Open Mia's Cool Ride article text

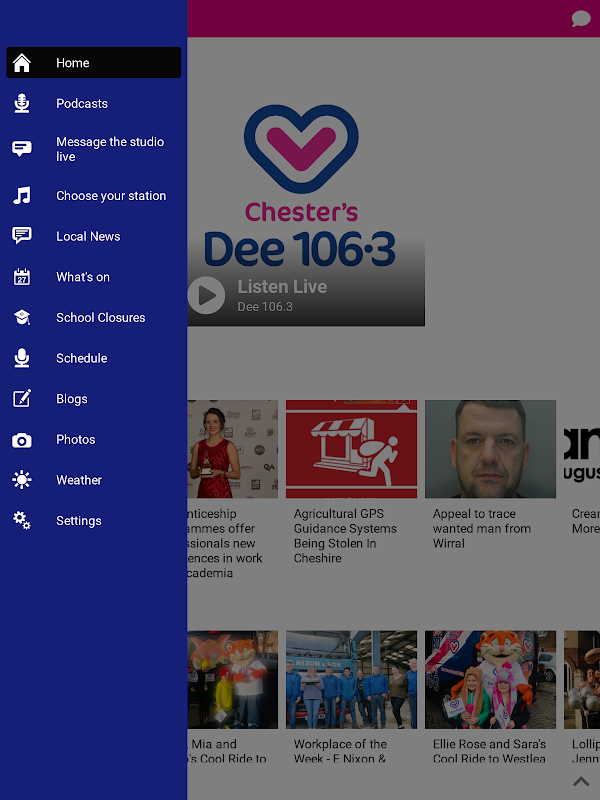pos(228,751)
